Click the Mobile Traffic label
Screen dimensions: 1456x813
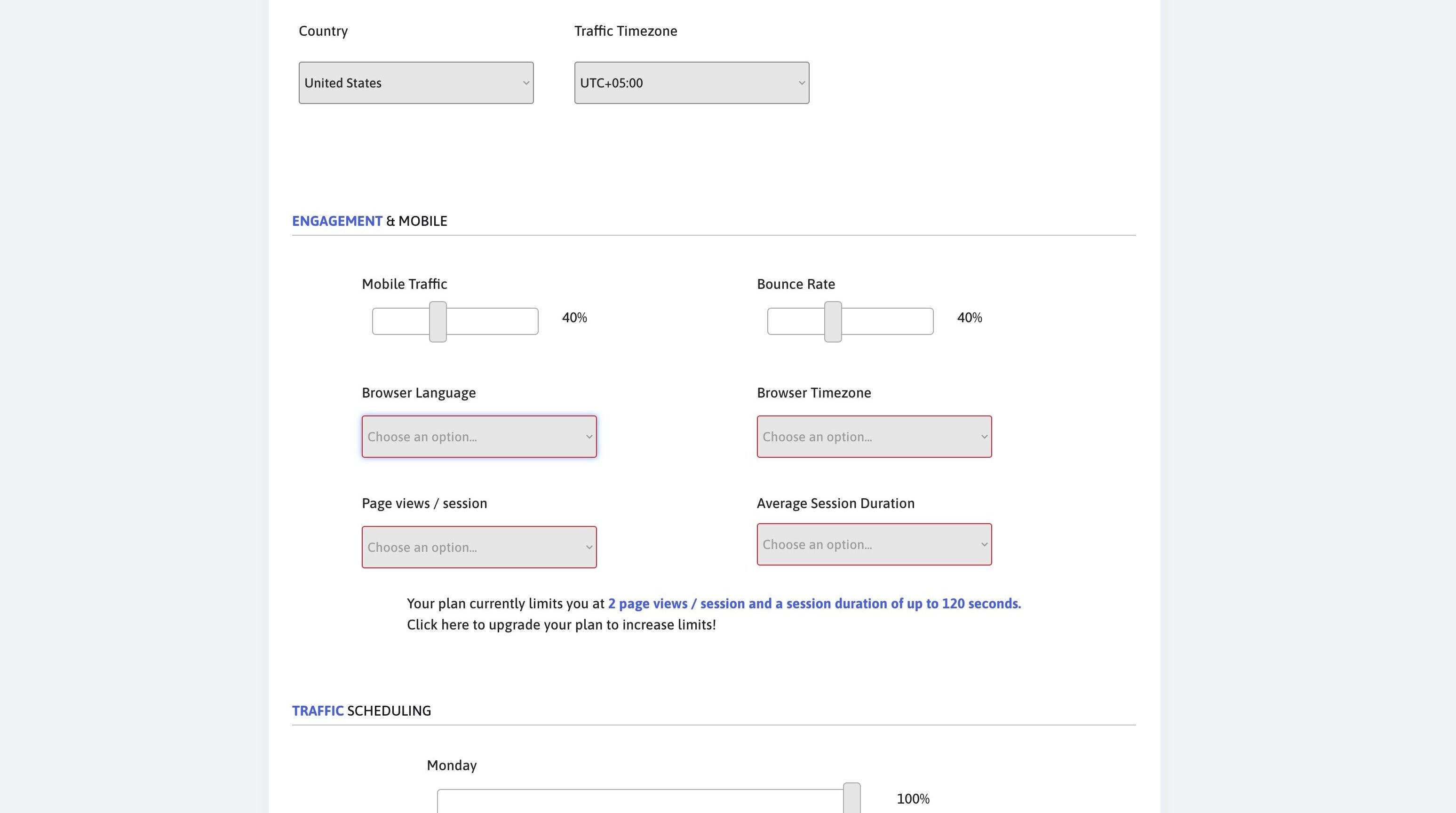(405, 284)
